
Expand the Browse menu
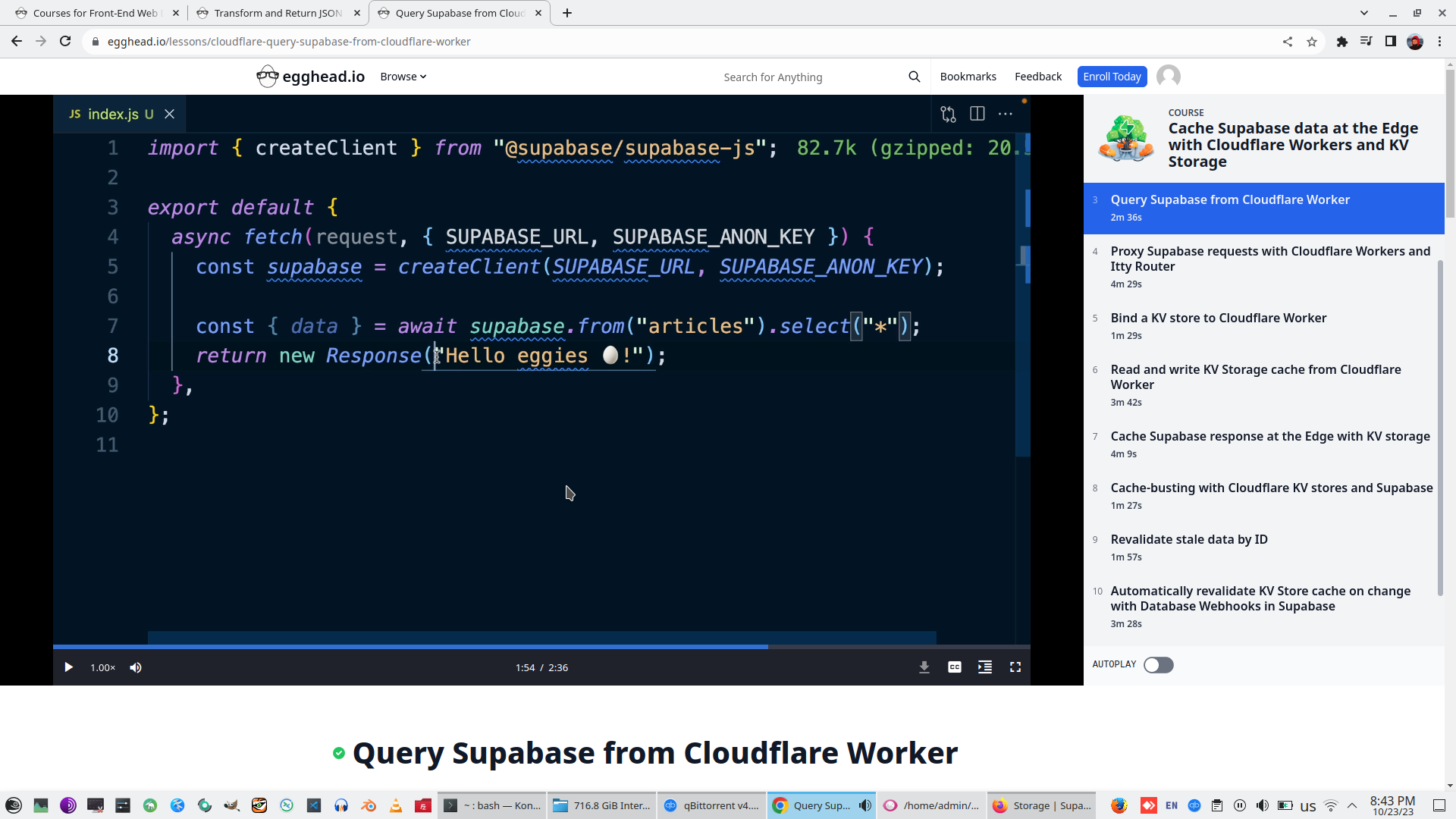click(403, 77)
